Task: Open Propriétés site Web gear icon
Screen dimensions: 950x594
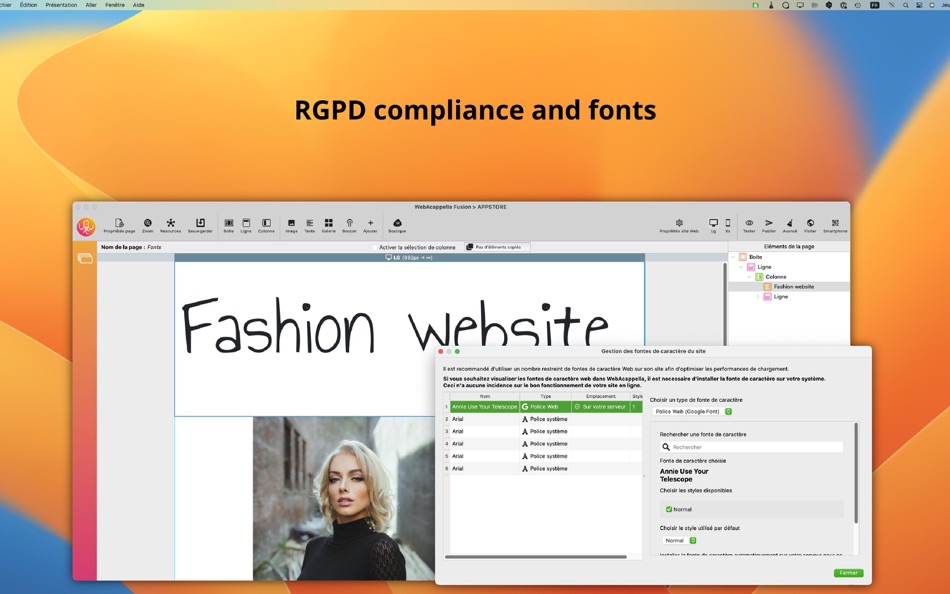Action: (x=679, y=225)
